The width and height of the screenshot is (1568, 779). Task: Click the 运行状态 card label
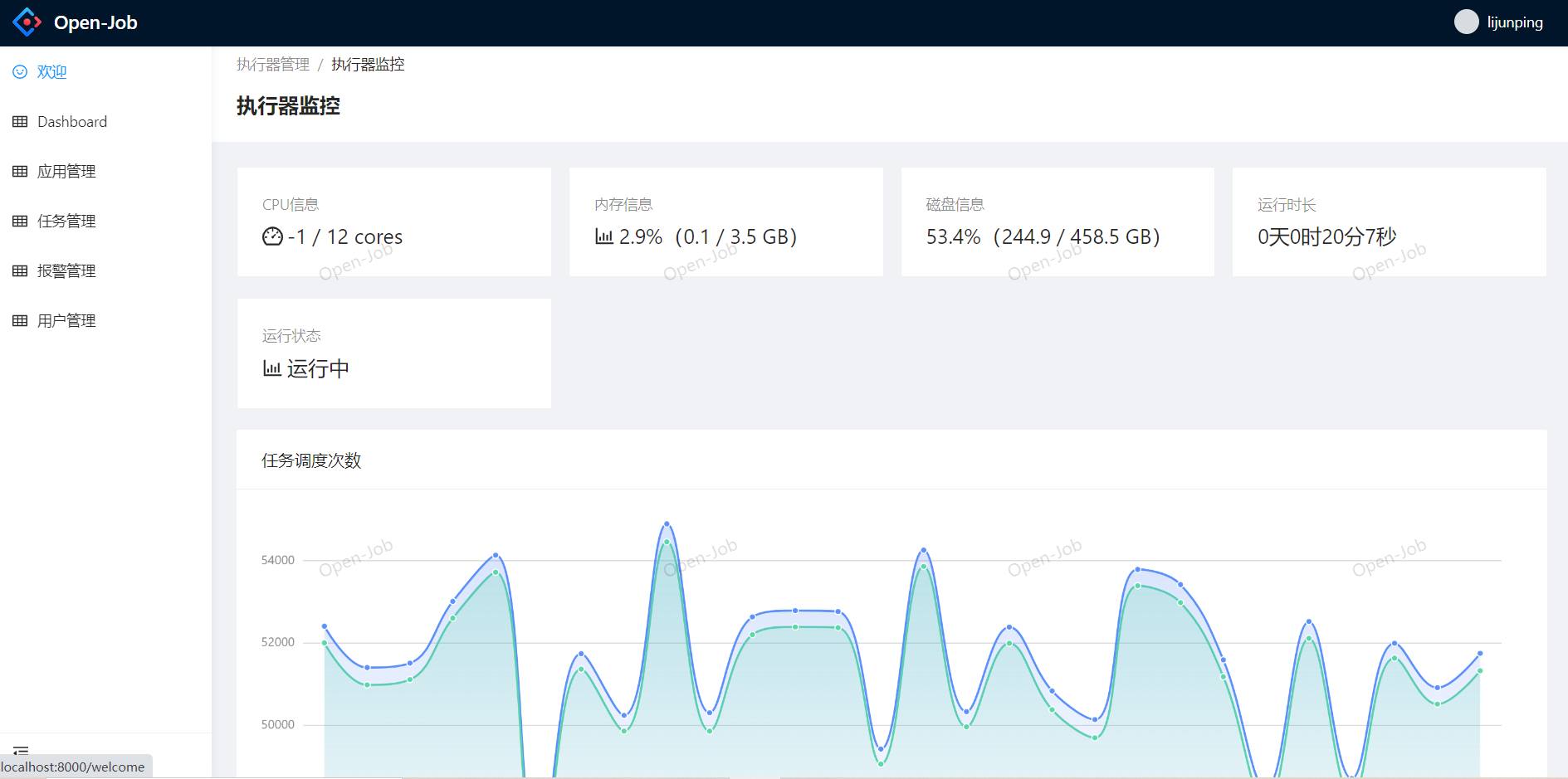[x=291, y=336]
